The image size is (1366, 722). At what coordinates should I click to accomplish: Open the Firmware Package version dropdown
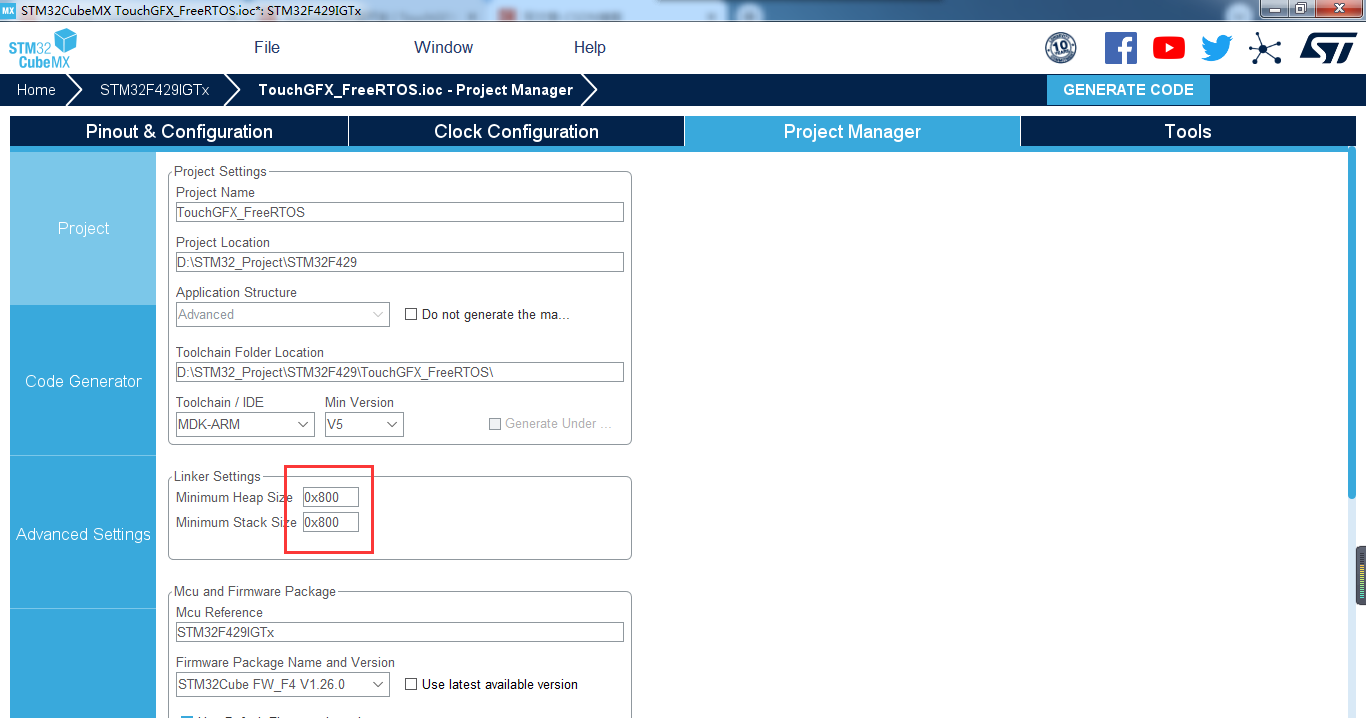click(x=282, y=685)
